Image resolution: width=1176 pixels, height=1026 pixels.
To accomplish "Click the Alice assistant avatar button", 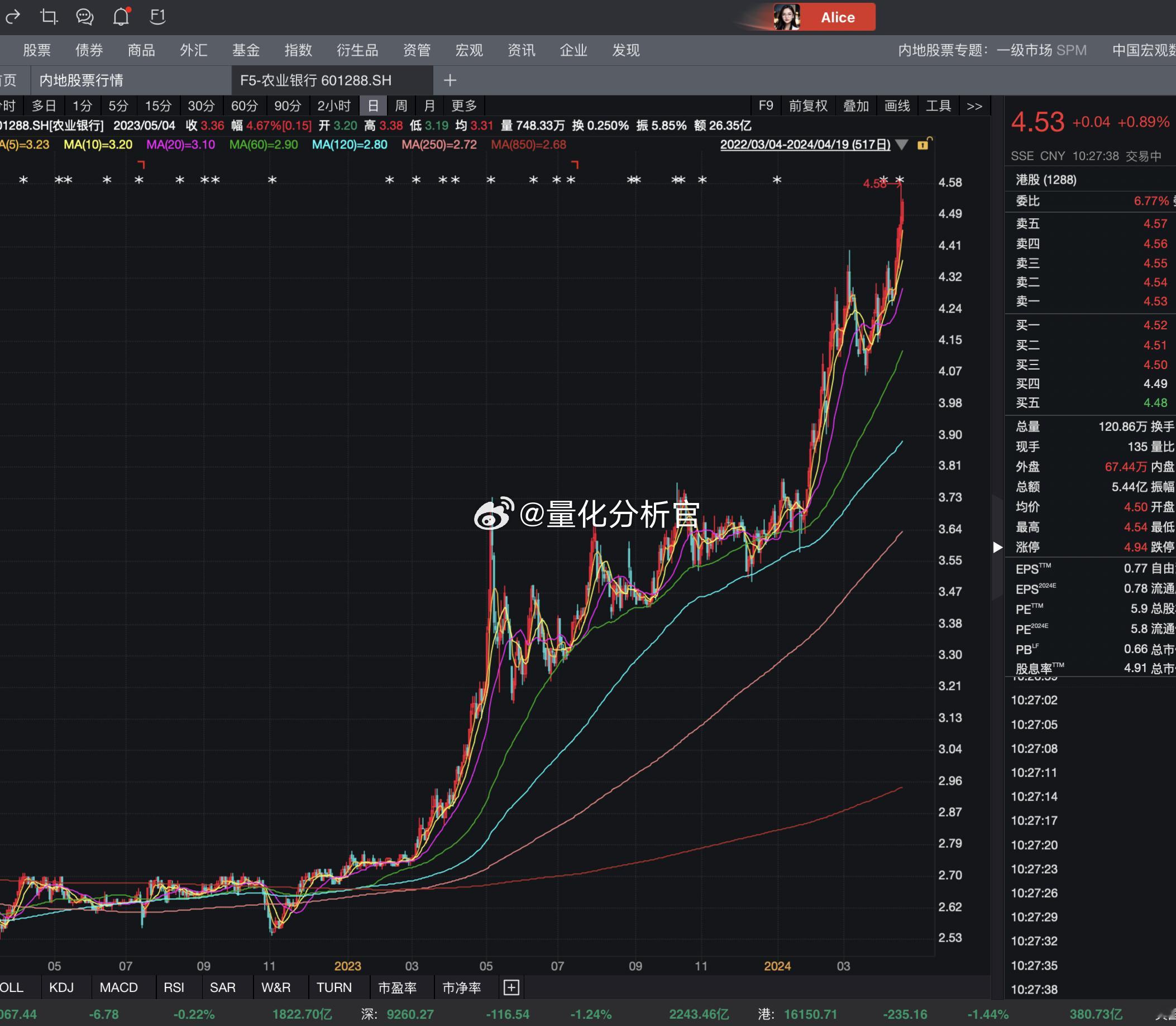I will pos(824,17).
